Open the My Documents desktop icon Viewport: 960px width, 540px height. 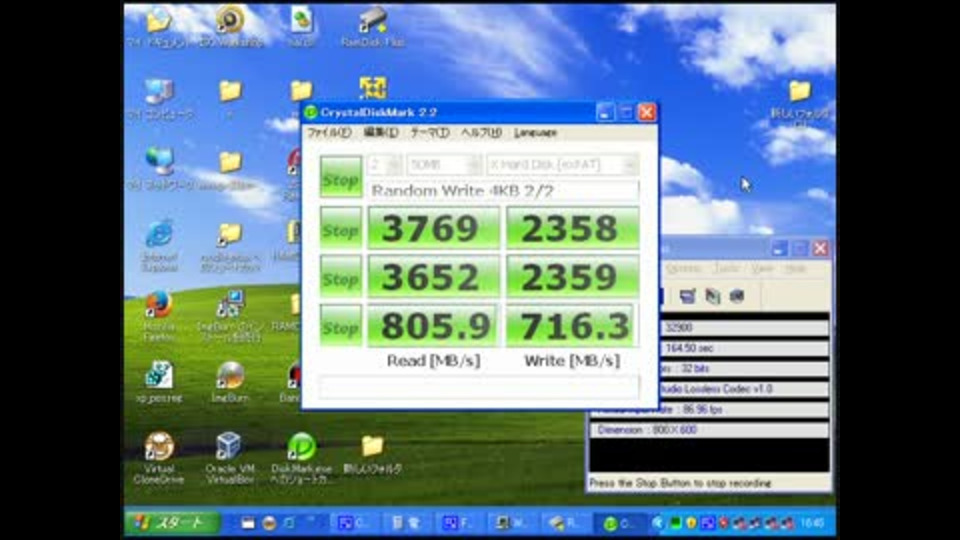coord(159,26)
